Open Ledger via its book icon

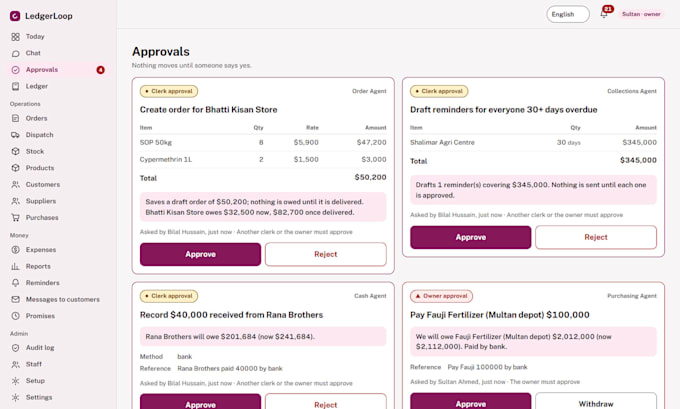click(x=15, y=86)
